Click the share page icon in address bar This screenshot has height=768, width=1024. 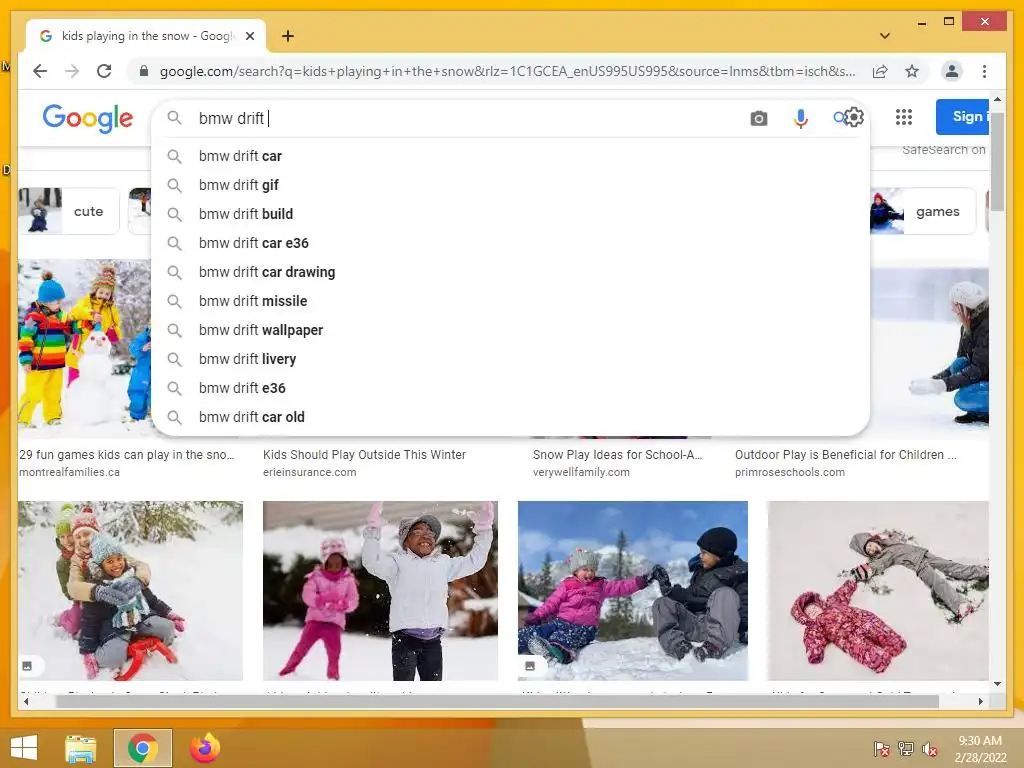[880, 71]
